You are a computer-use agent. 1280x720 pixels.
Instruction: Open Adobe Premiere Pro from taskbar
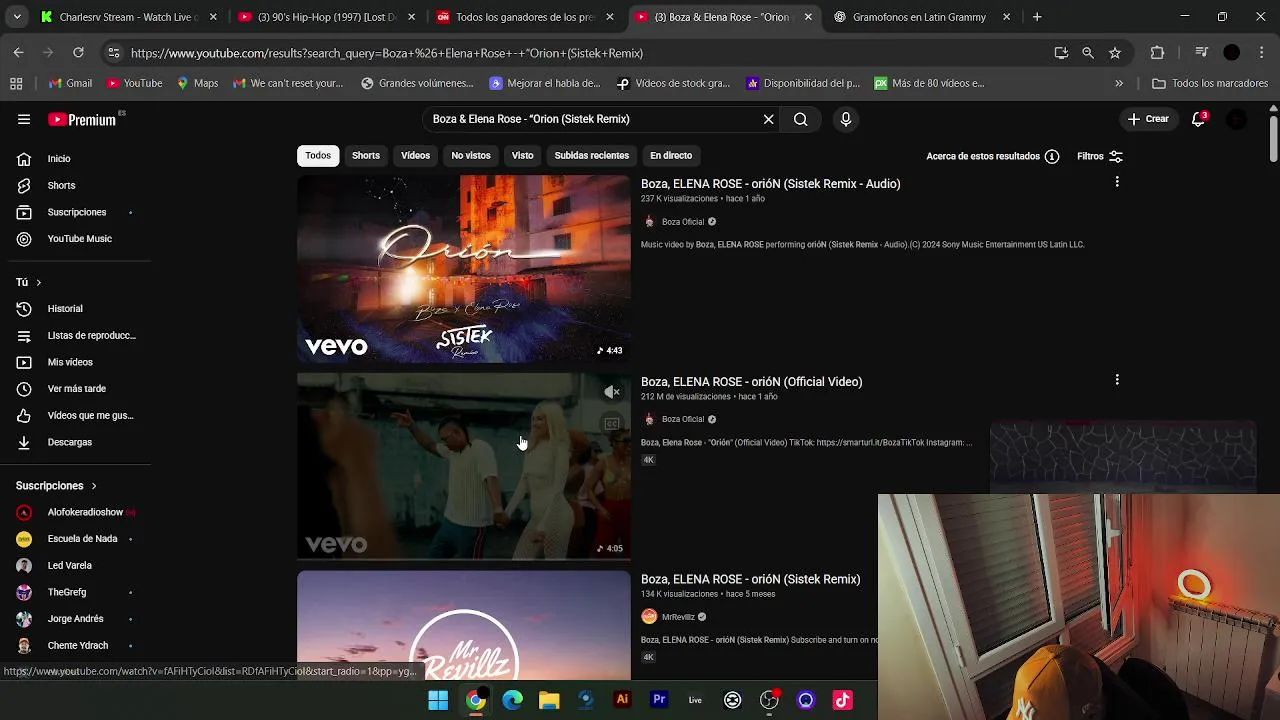(659, 700)
